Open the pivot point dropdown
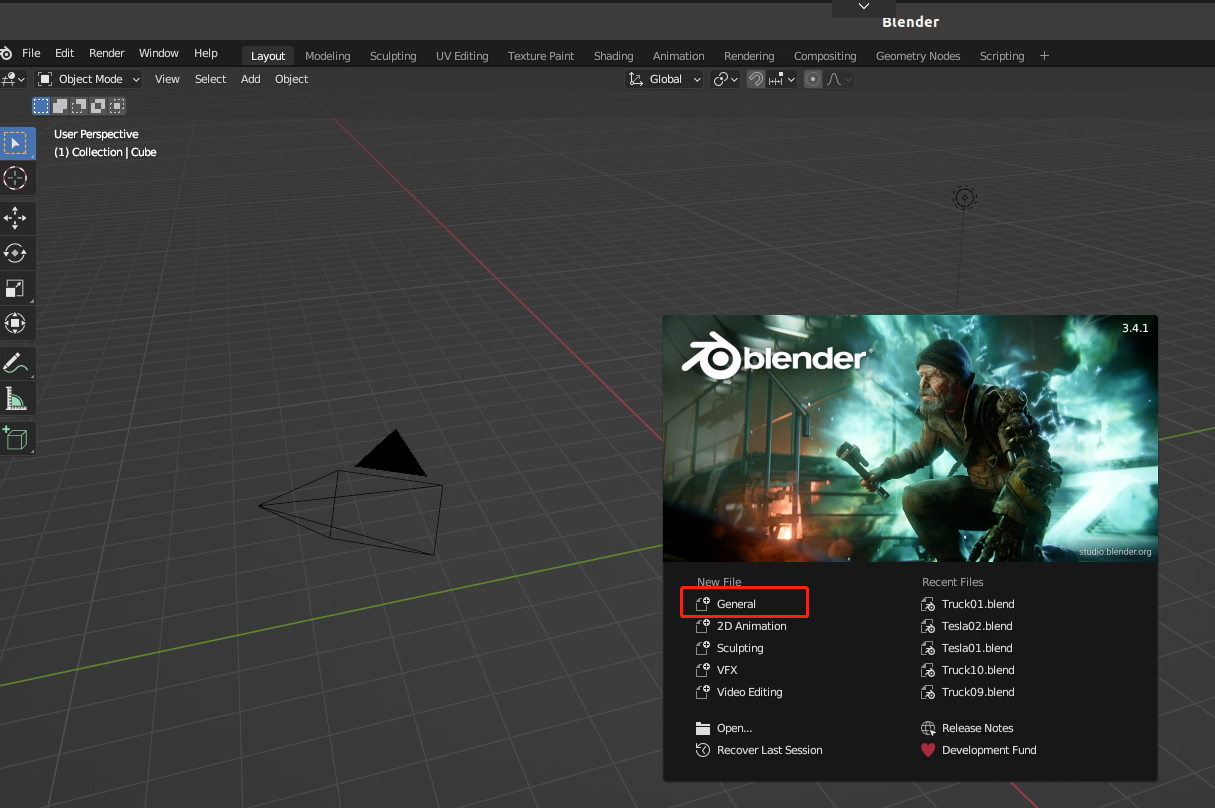 click(725, 79)
